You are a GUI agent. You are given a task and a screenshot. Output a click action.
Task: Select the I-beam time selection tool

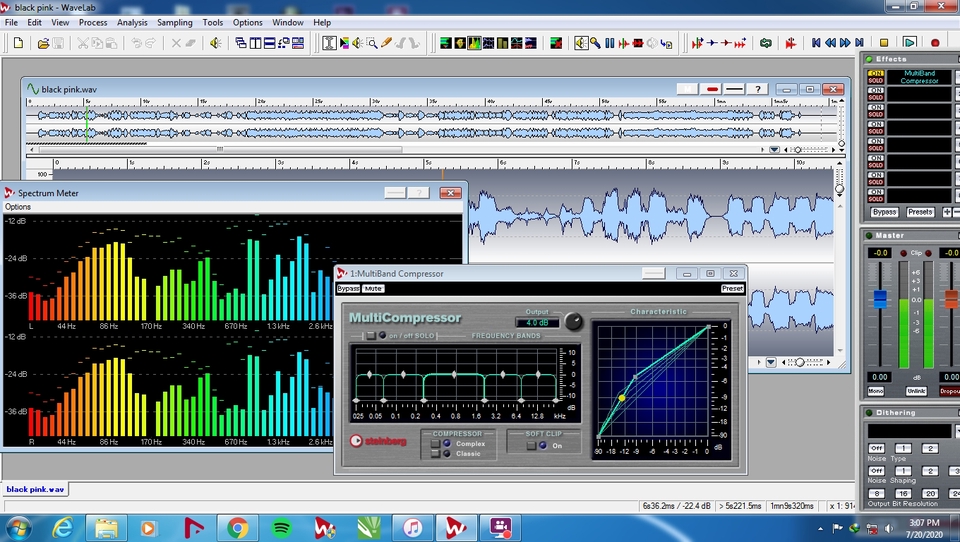click(x=329, y=43)
